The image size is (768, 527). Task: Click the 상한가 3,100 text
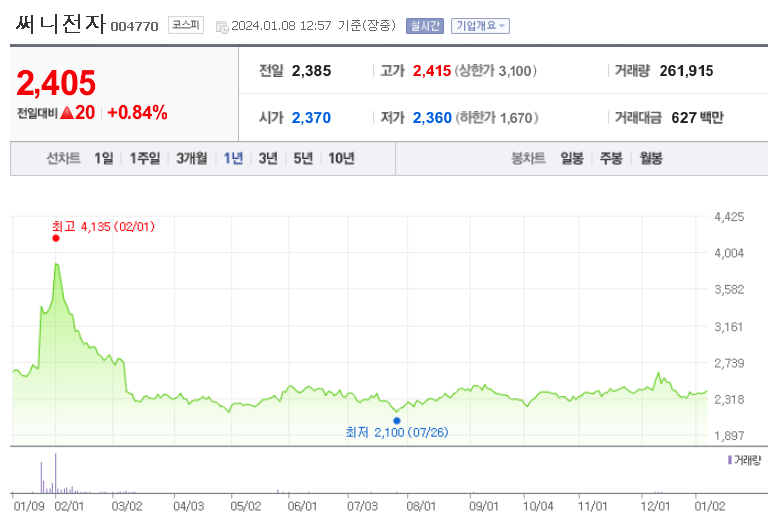[x=496, y=71]
